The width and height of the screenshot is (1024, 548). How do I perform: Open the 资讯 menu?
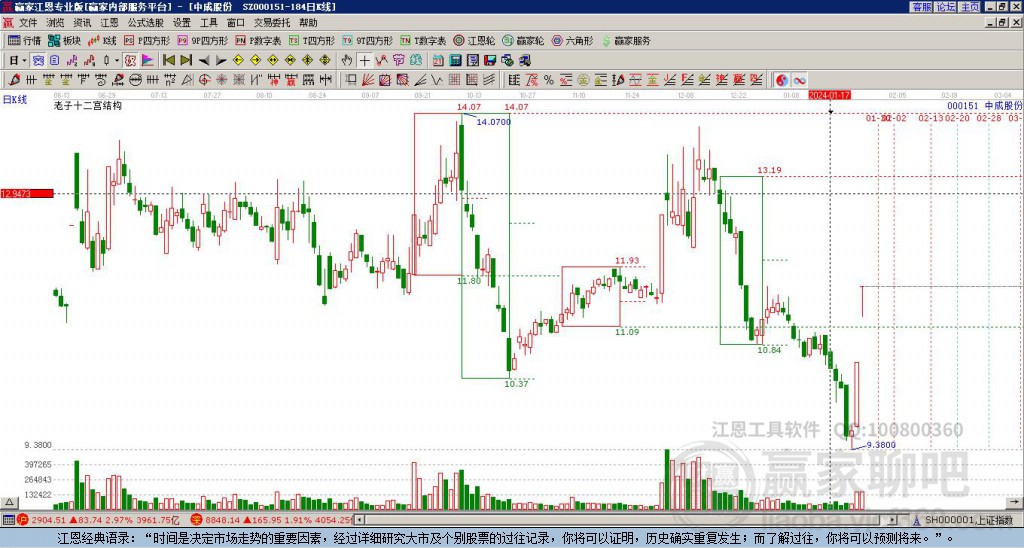click(x=82, y=23)
